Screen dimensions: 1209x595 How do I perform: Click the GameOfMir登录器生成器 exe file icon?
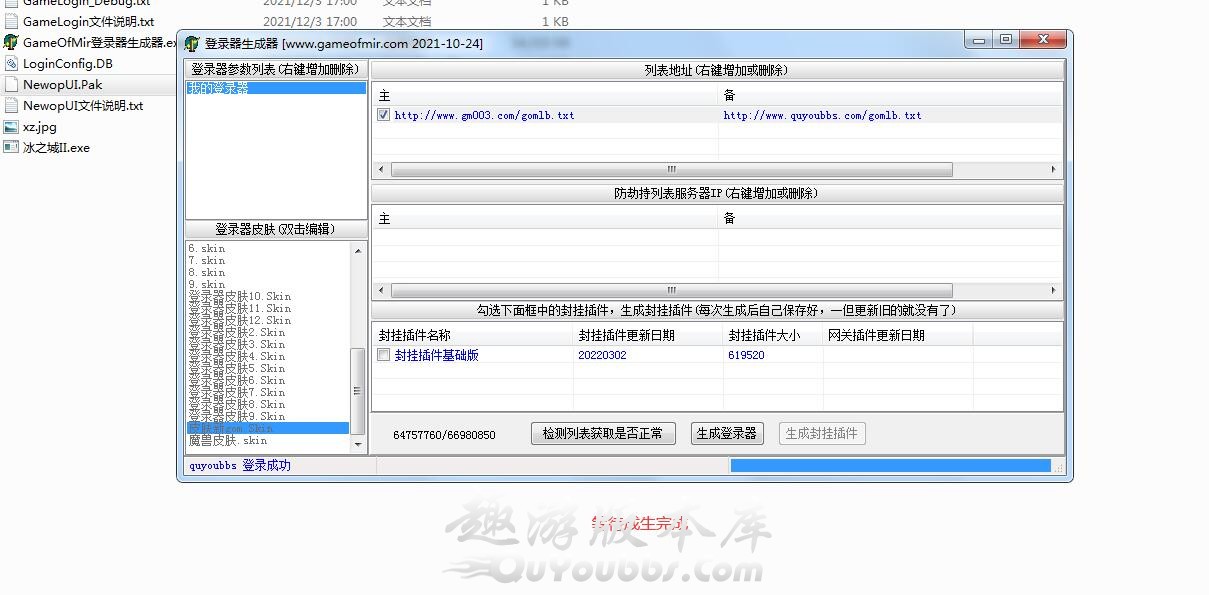click(x=11, y=43)
